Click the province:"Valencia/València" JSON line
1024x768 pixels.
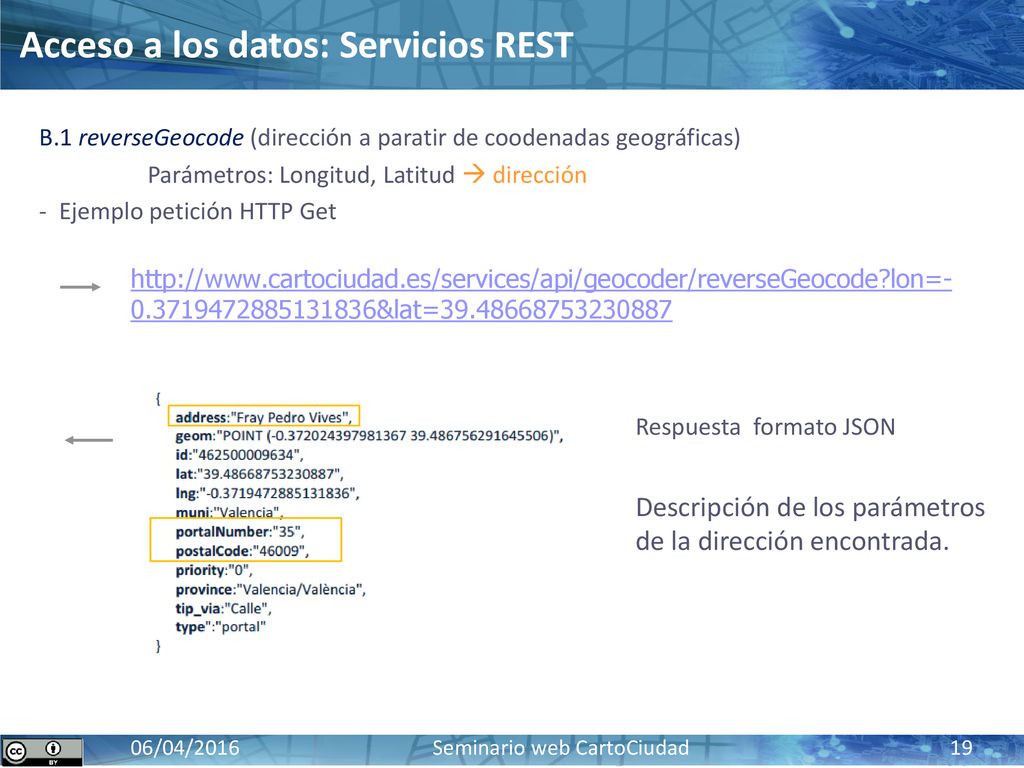coord(270,590)
